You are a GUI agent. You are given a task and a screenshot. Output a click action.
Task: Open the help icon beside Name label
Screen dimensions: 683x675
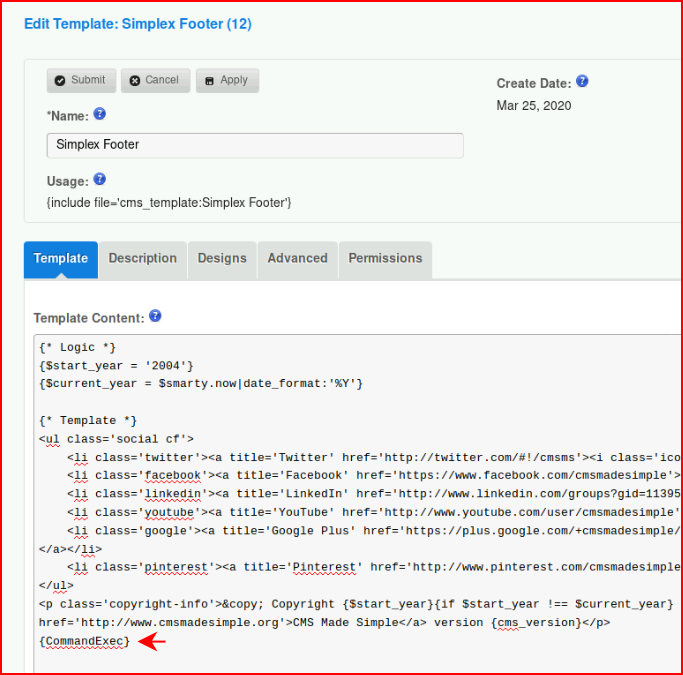(x=100, y=114)
